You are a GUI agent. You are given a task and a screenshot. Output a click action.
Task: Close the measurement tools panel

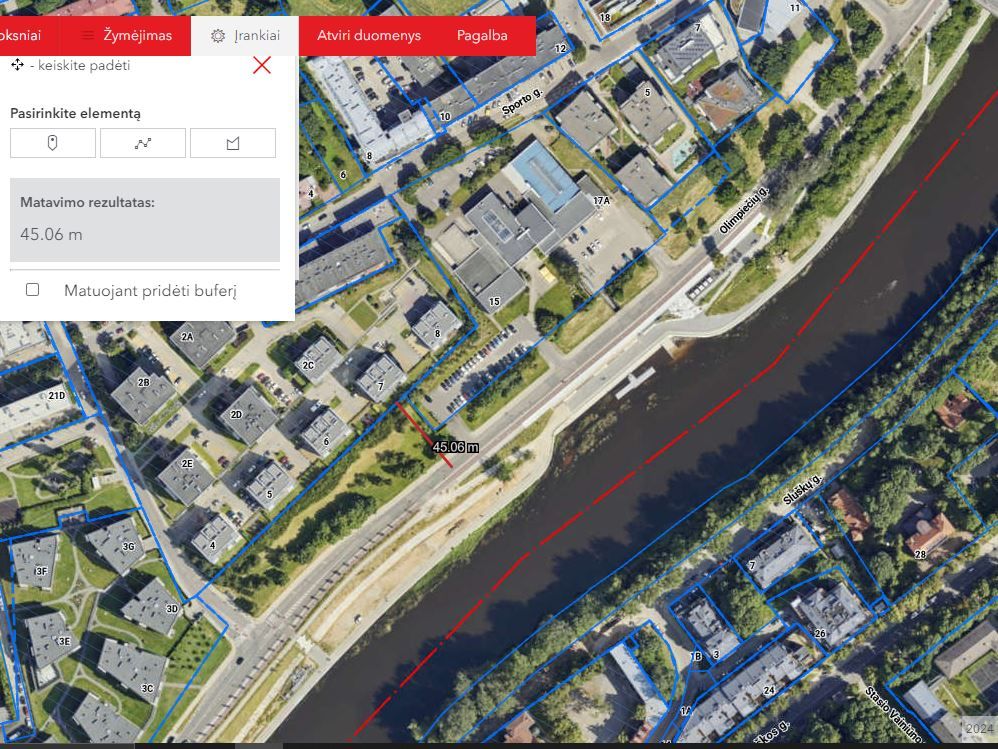pyautogui.click(x=262, y=65)
